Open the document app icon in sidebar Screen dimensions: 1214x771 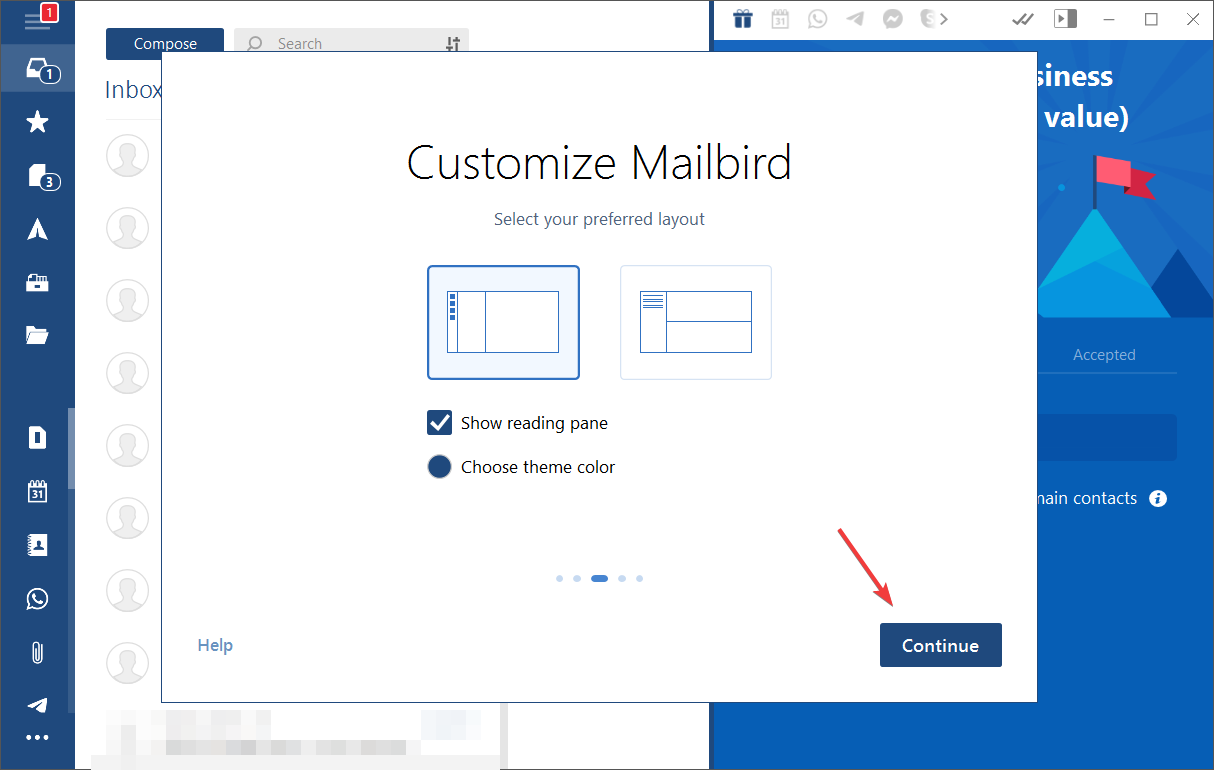pyautogui.click(x=37, y=437)
